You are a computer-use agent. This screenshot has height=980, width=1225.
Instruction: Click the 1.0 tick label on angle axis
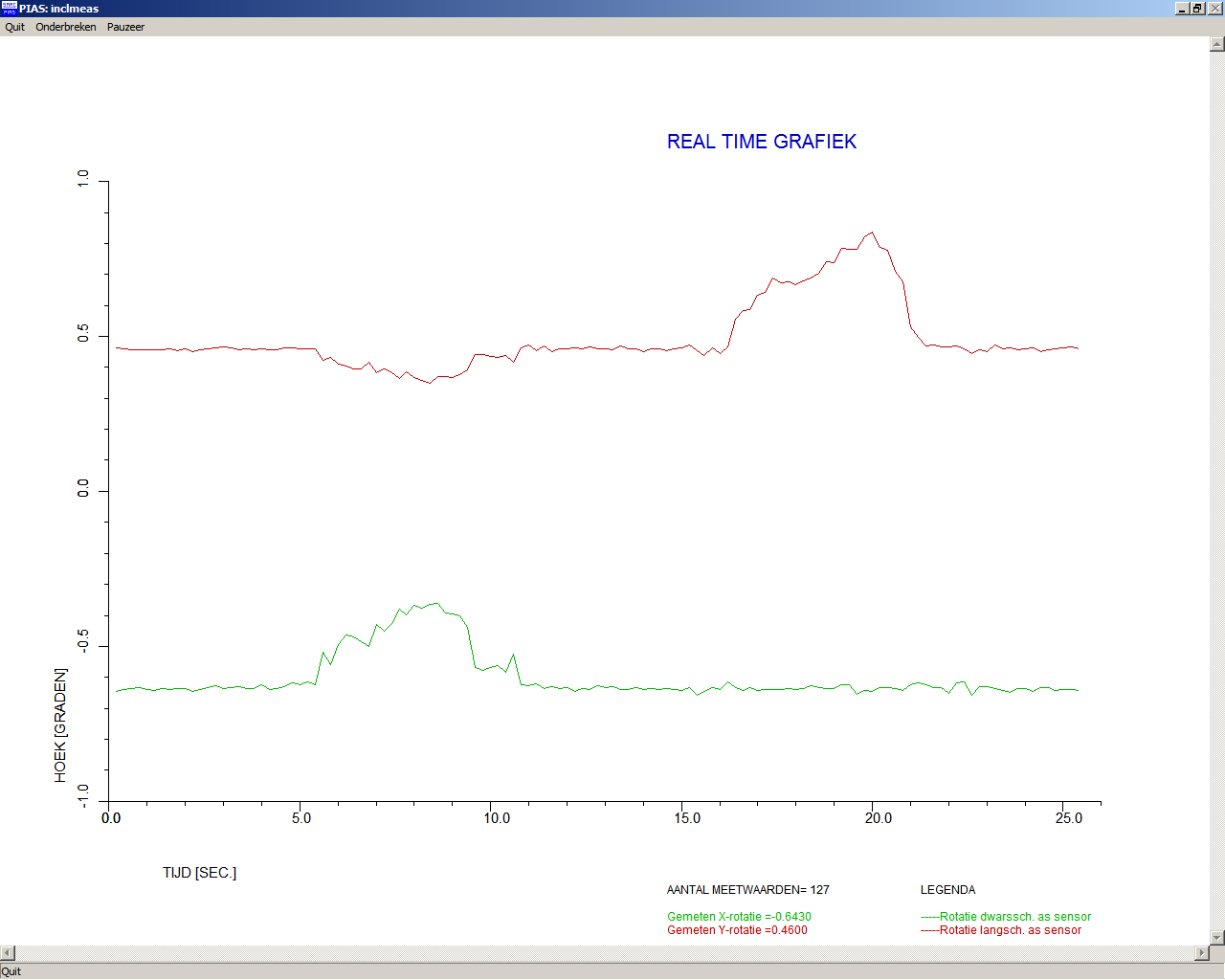click(x=82, y=178)
